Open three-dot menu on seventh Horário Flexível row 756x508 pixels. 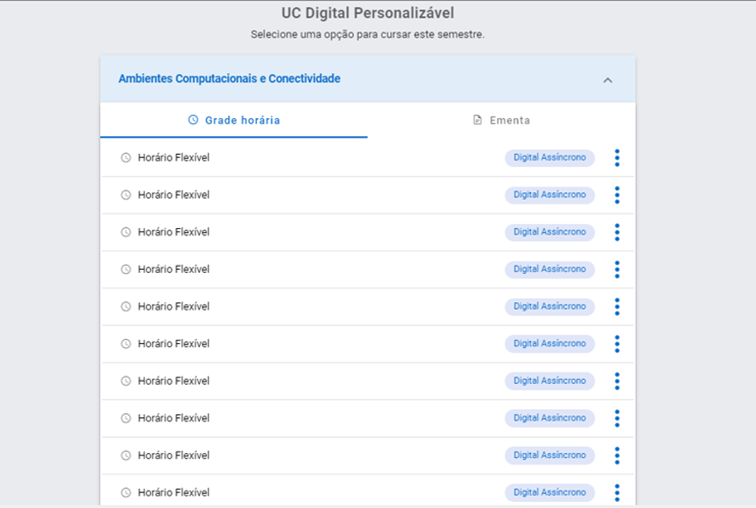click(x=617, y=381)
